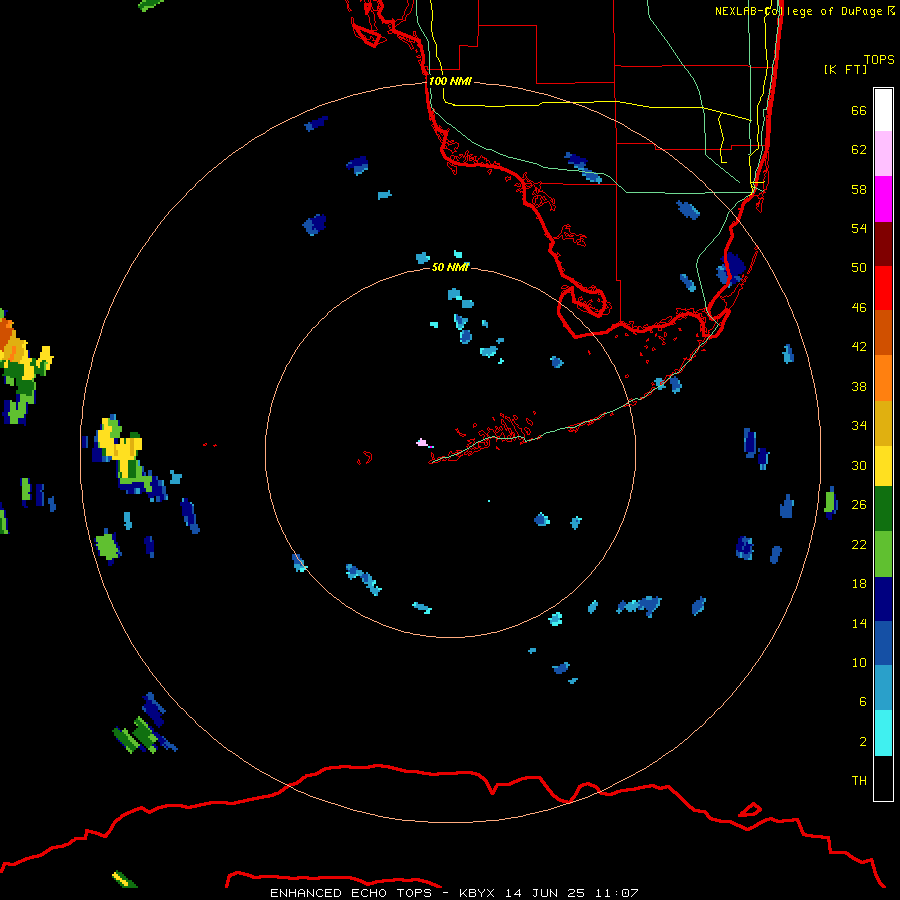Click the 30 legend value
Image resolution: width=900 pixels, height=900 pixels.
(859, 465)
